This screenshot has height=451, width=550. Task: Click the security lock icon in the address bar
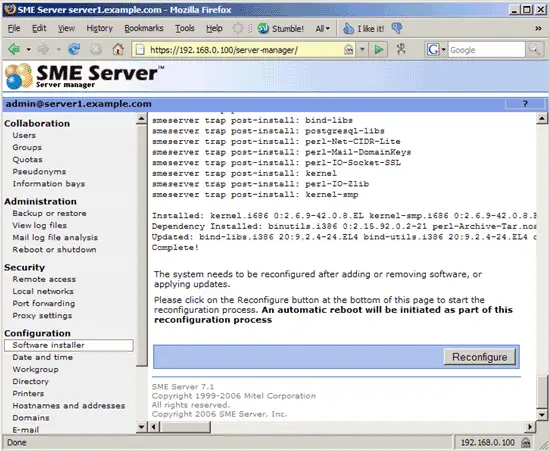point(349,50)
